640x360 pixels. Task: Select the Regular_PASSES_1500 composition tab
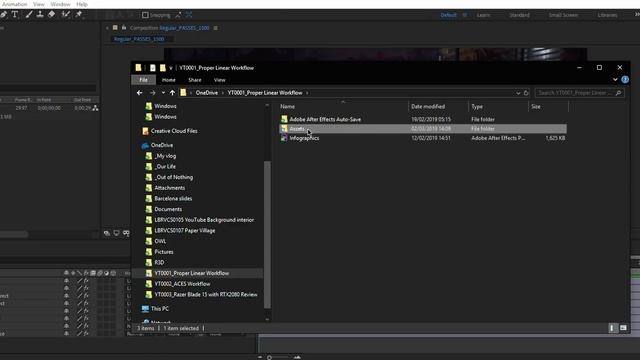pyautogui.click(x=139, y=39)
